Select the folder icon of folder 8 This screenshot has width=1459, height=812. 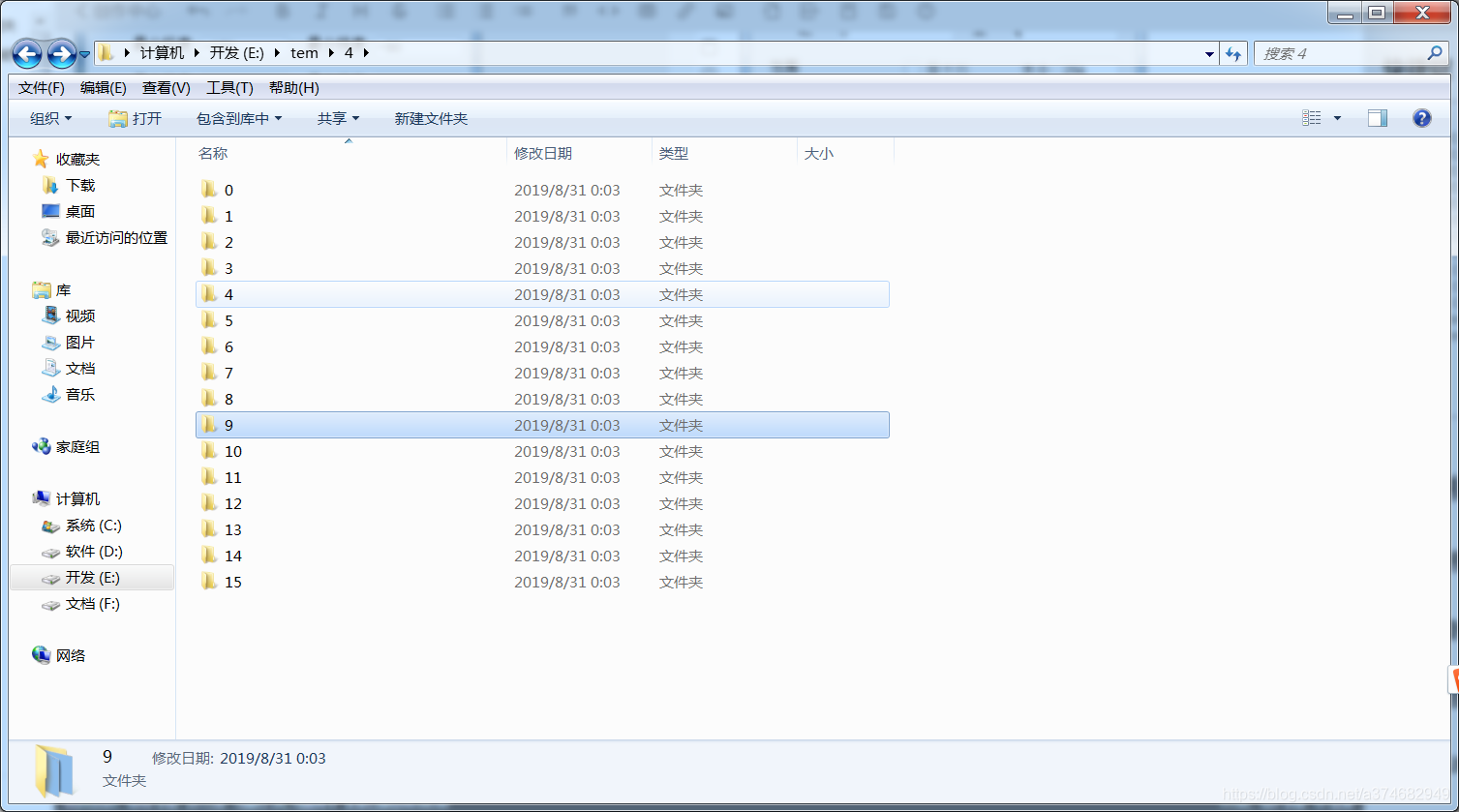coord(208,399)
